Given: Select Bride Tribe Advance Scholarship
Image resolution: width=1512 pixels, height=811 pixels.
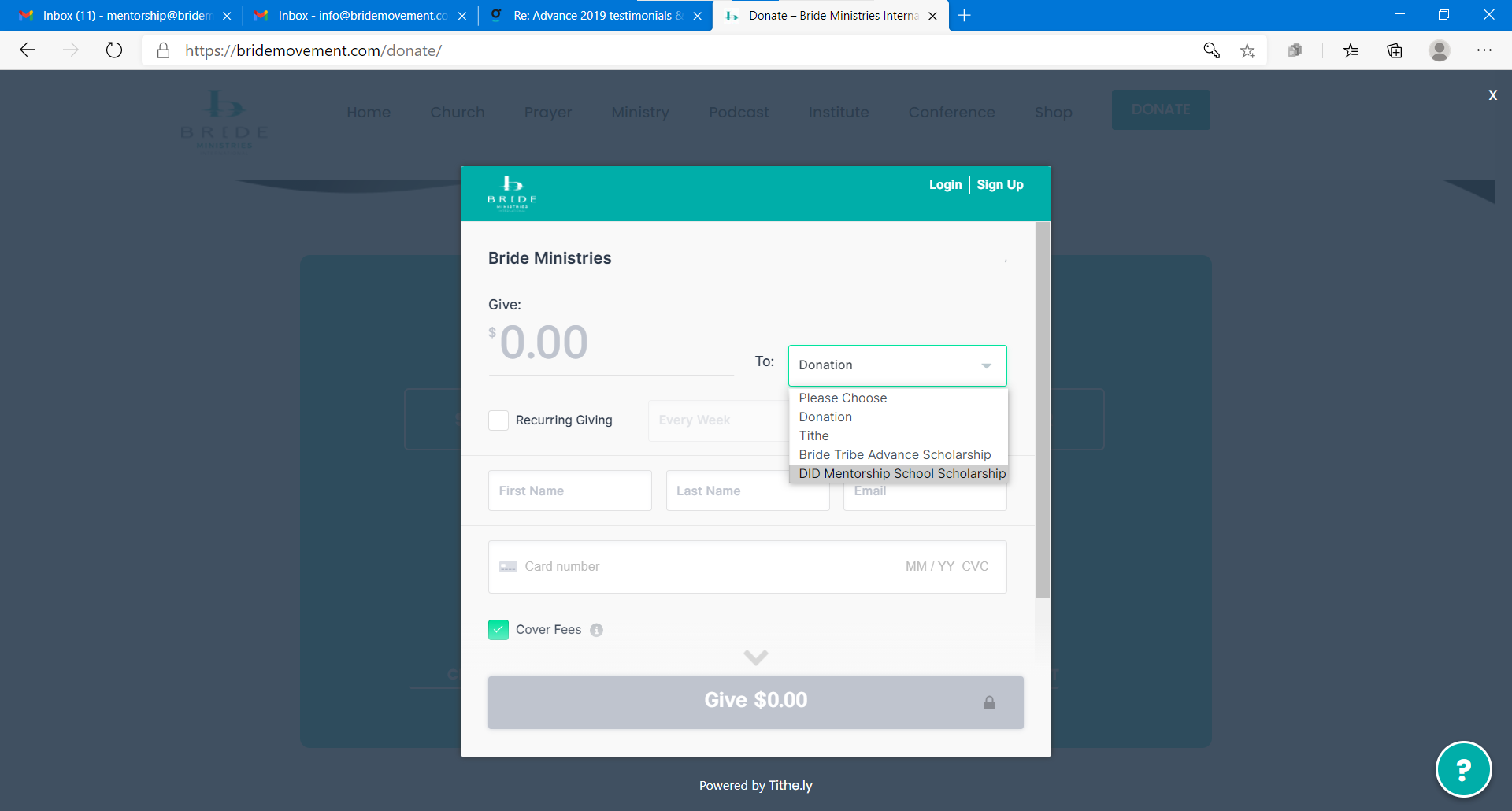Looking at the screenshot, I should pos(898,454).
